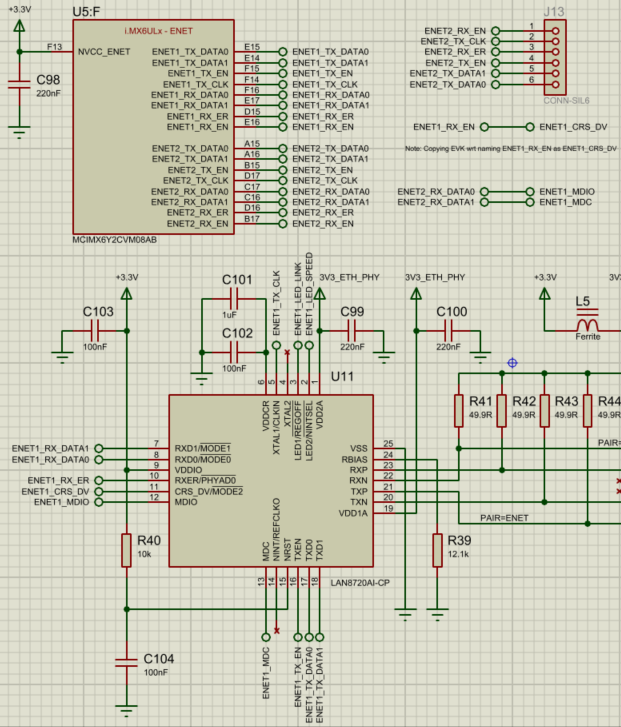This screenshot has height=727, width=621.
Task: Select the VDD1A pin name on U11
Action: click(x=353, y=513)
